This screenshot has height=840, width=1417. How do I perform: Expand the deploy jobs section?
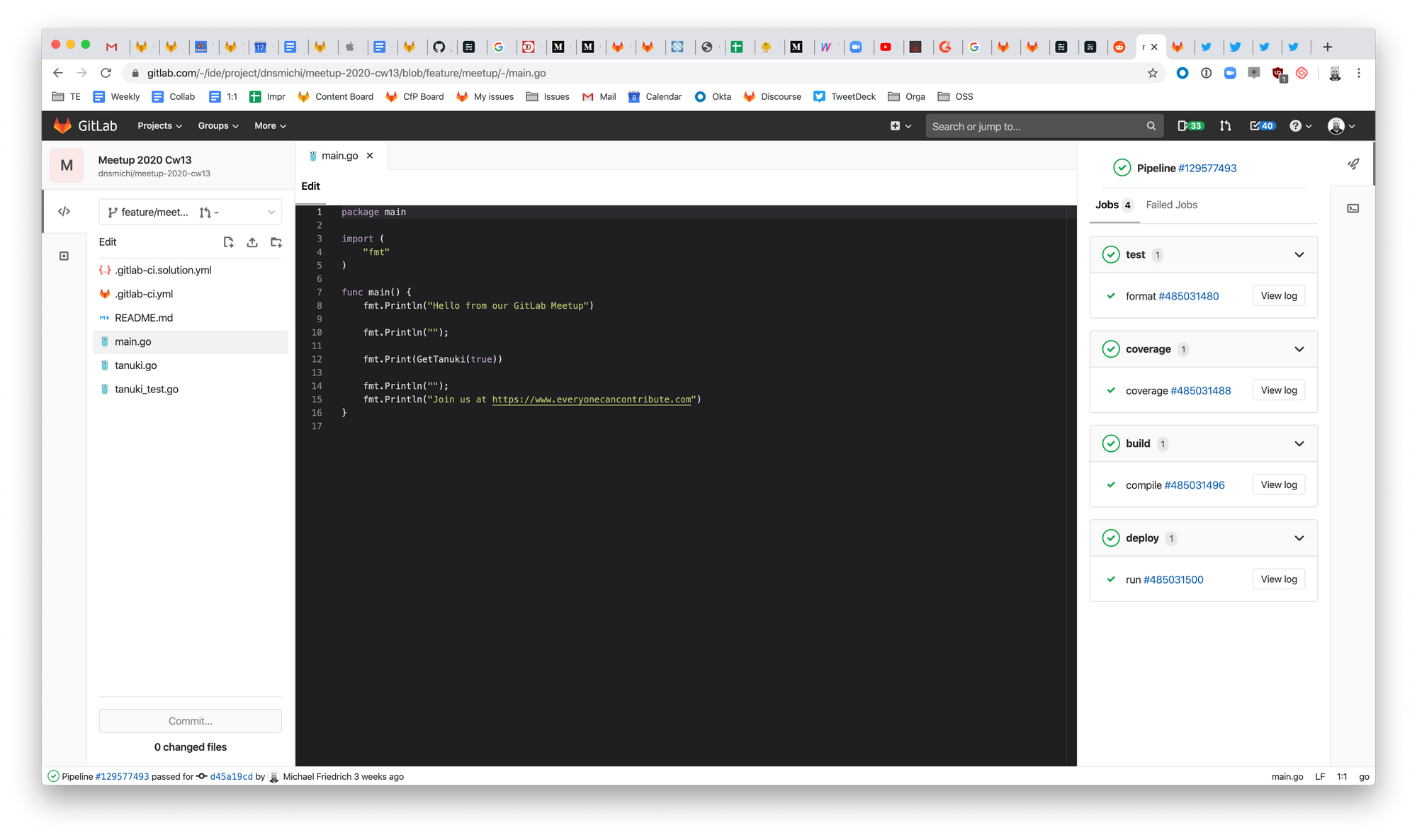[x=1299, y=538]
